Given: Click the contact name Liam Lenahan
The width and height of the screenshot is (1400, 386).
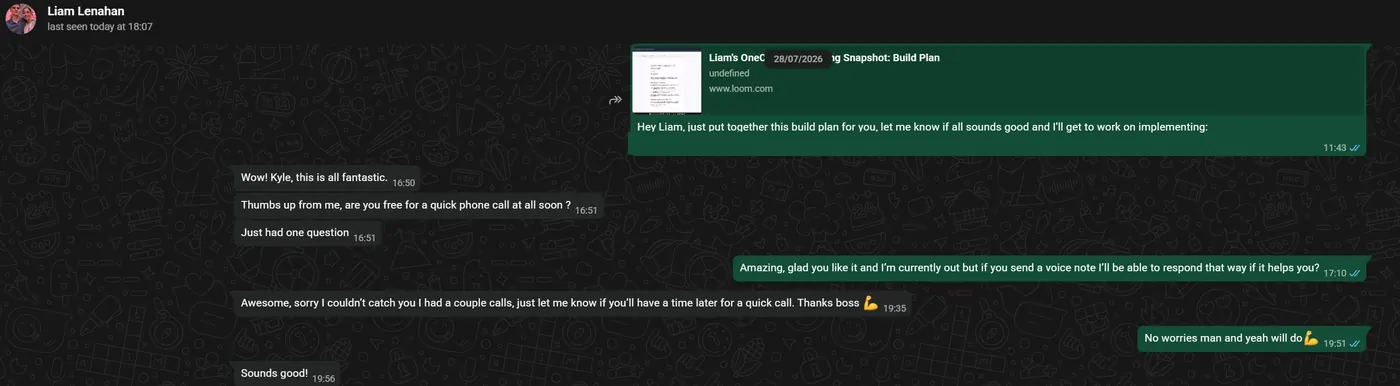Looking at the screenshot, I should [86, 11].
